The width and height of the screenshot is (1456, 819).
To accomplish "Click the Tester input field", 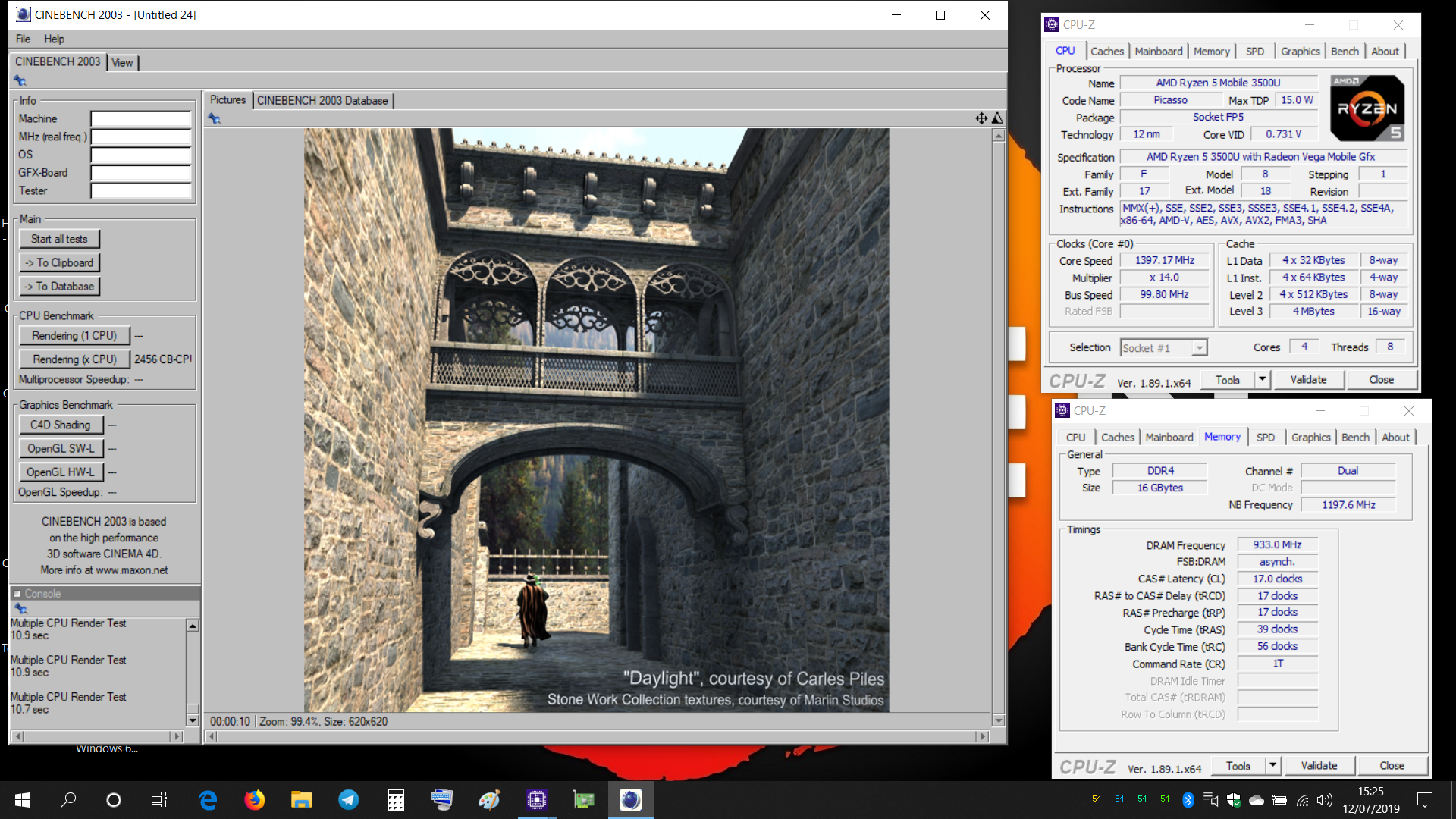I will point(140,190).
